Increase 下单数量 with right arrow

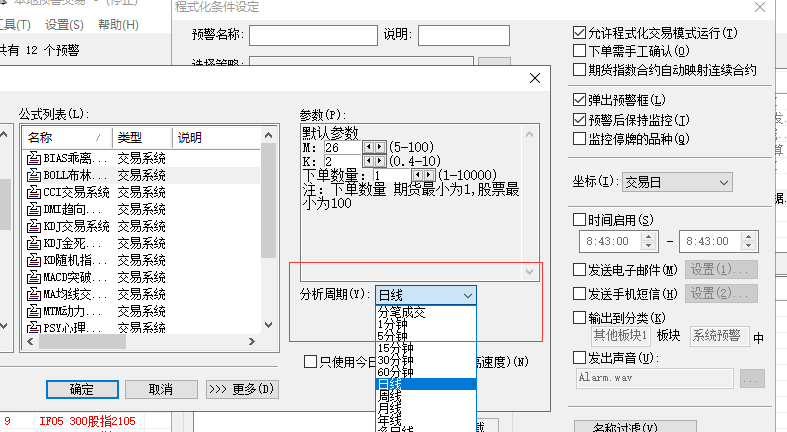point(429,175)
